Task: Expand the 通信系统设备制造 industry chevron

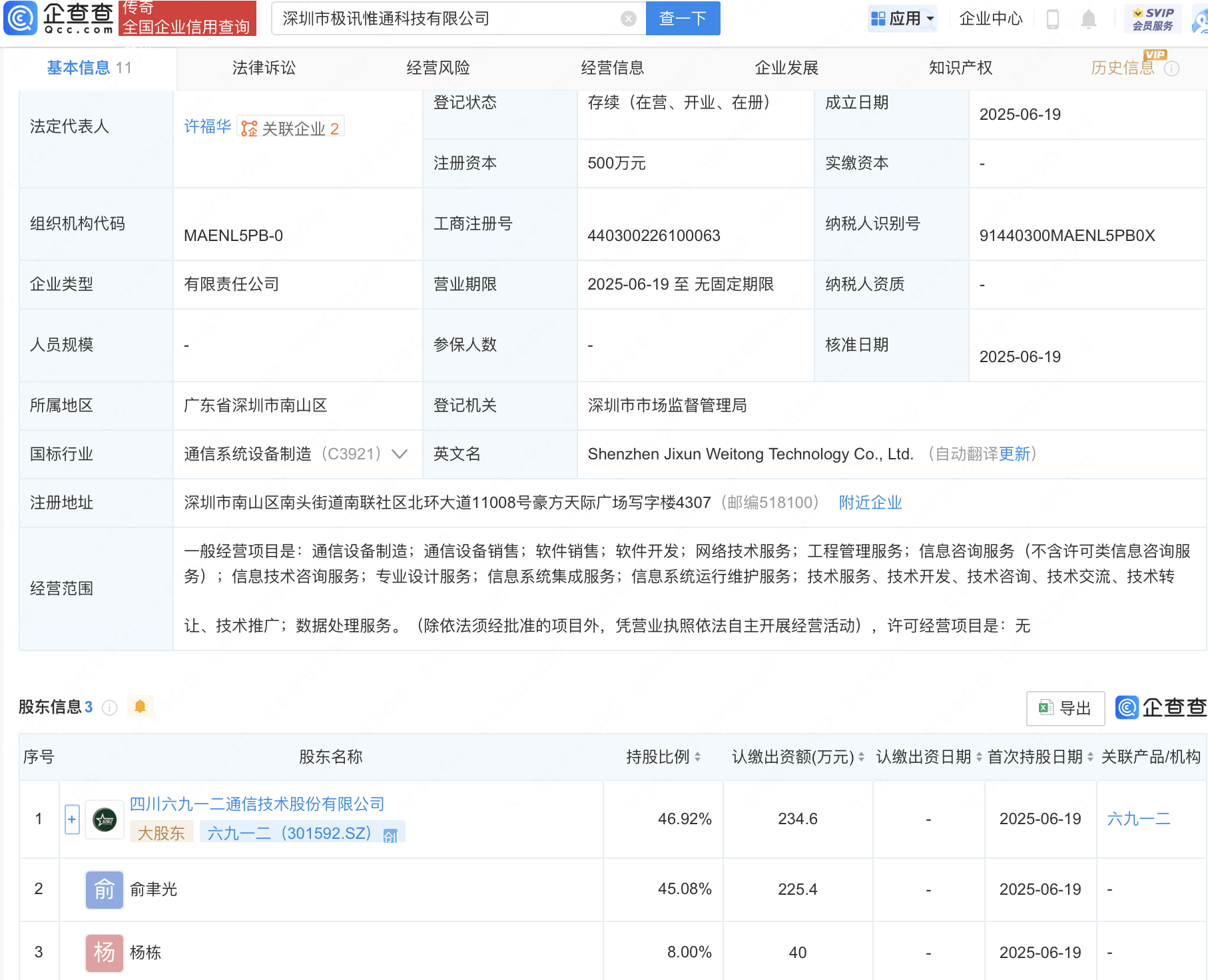Action: 400,454
